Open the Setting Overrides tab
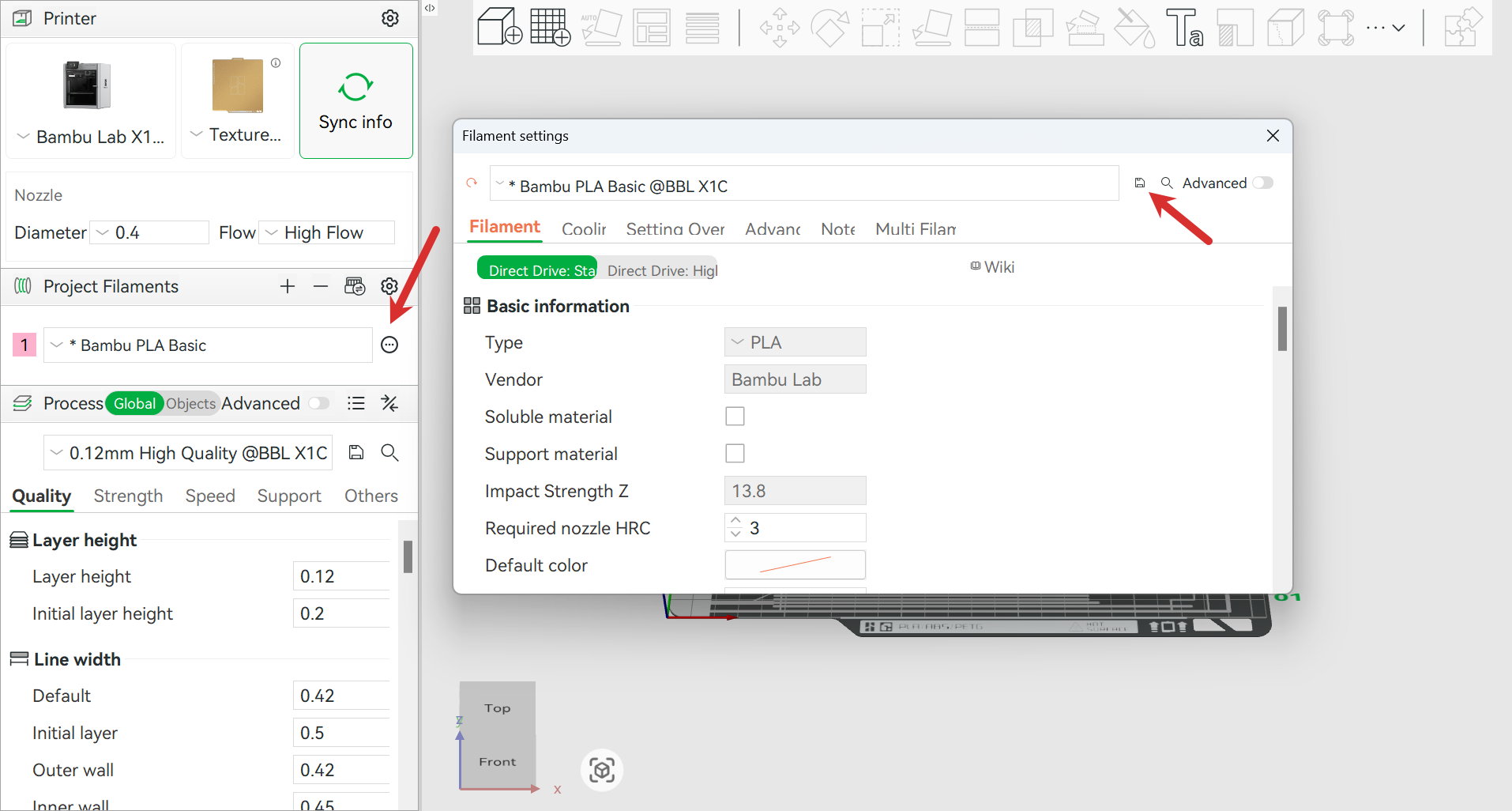 tap(675, 229)
